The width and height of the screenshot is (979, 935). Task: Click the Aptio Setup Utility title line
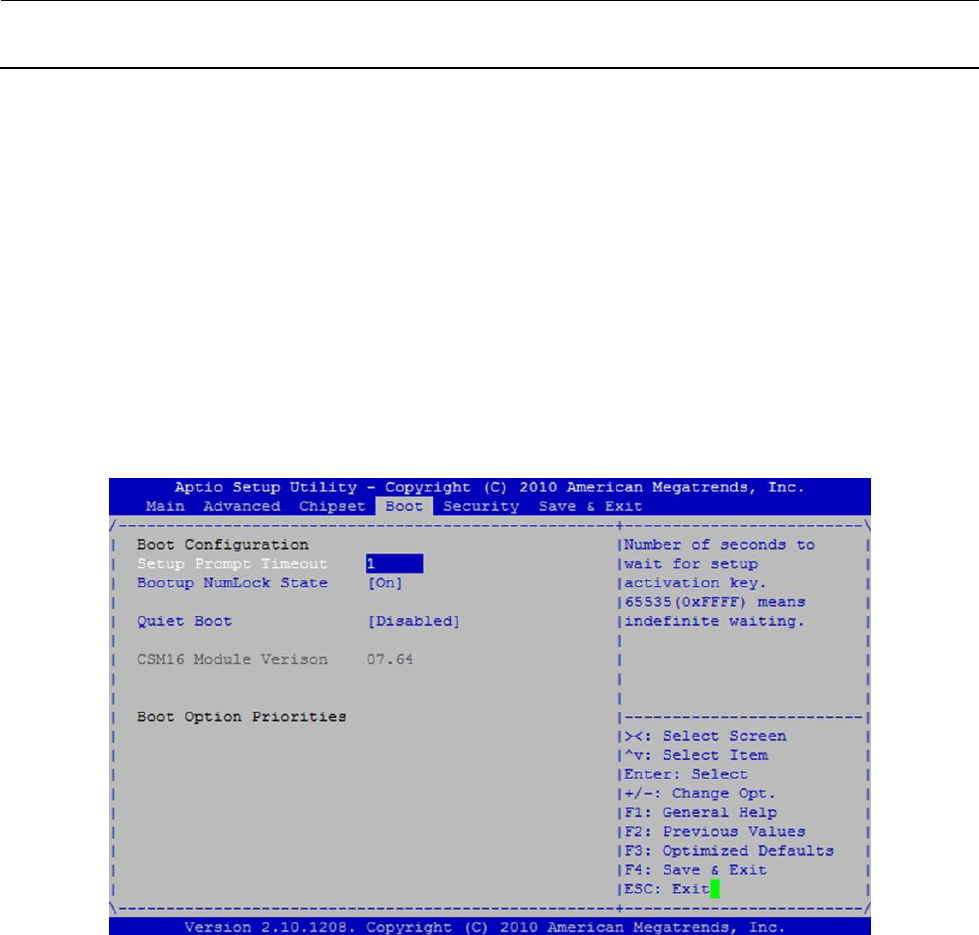coord(489,487)
